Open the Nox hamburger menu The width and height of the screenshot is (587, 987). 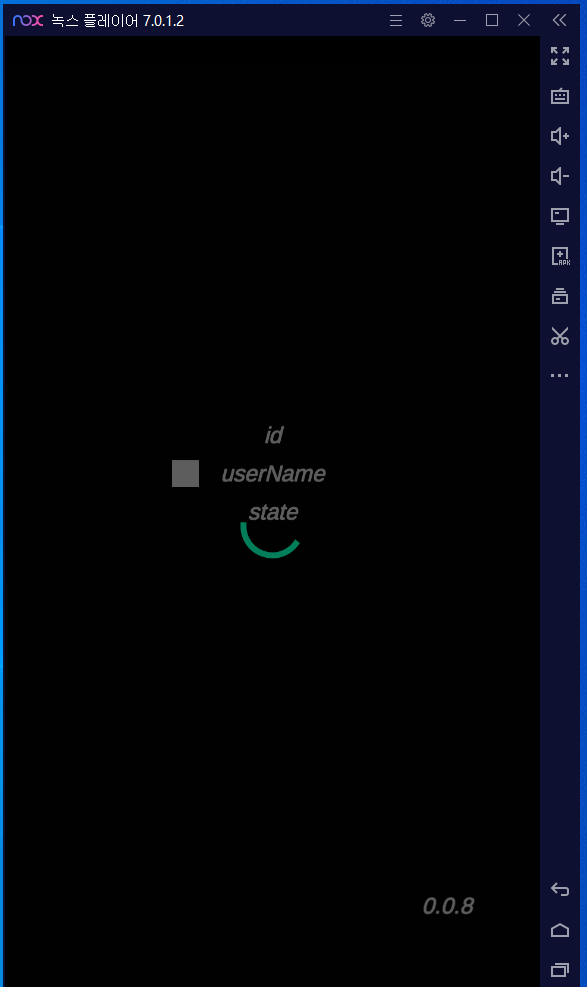396,20
